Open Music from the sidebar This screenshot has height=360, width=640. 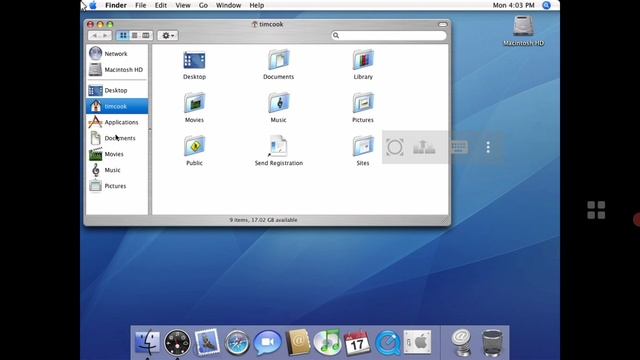[x=117, y=170]
